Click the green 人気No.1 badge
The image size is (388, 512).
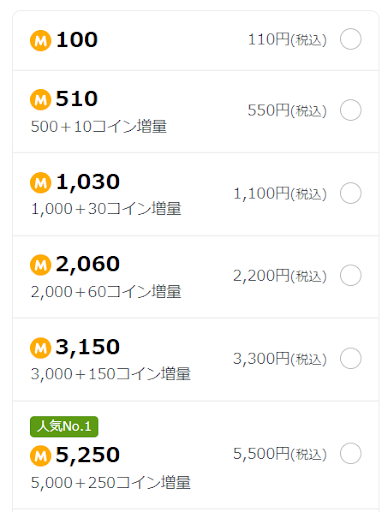point(64,426)
